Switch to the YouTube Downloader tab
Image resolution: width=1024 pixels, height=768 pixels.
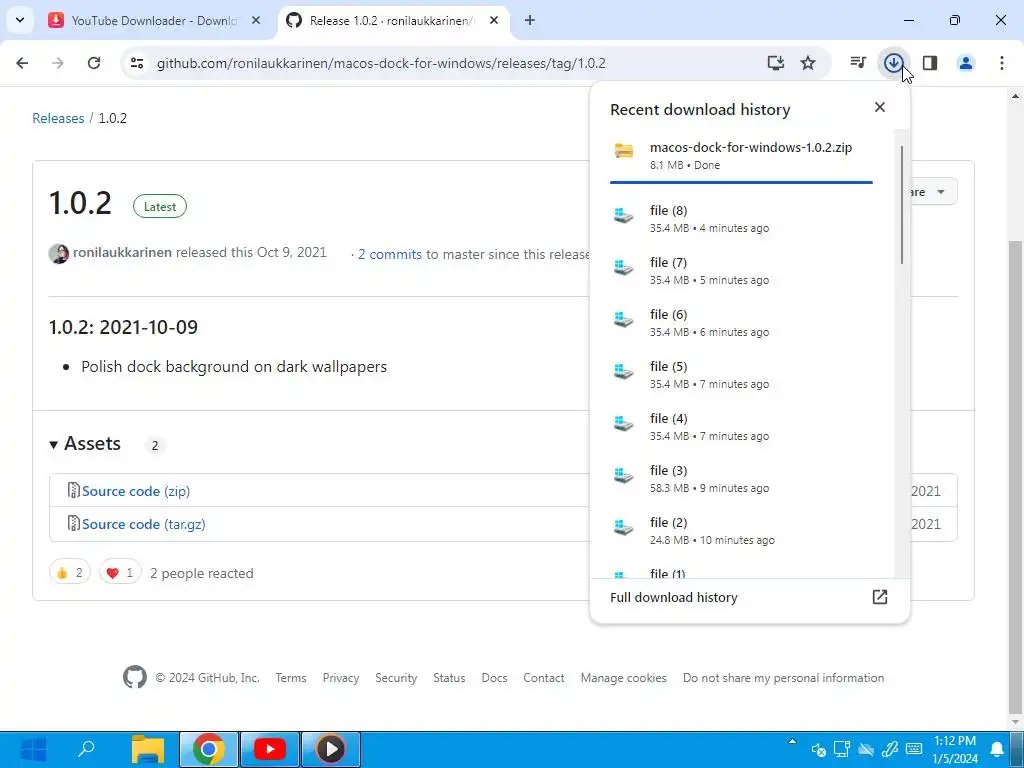coord(154,20)
